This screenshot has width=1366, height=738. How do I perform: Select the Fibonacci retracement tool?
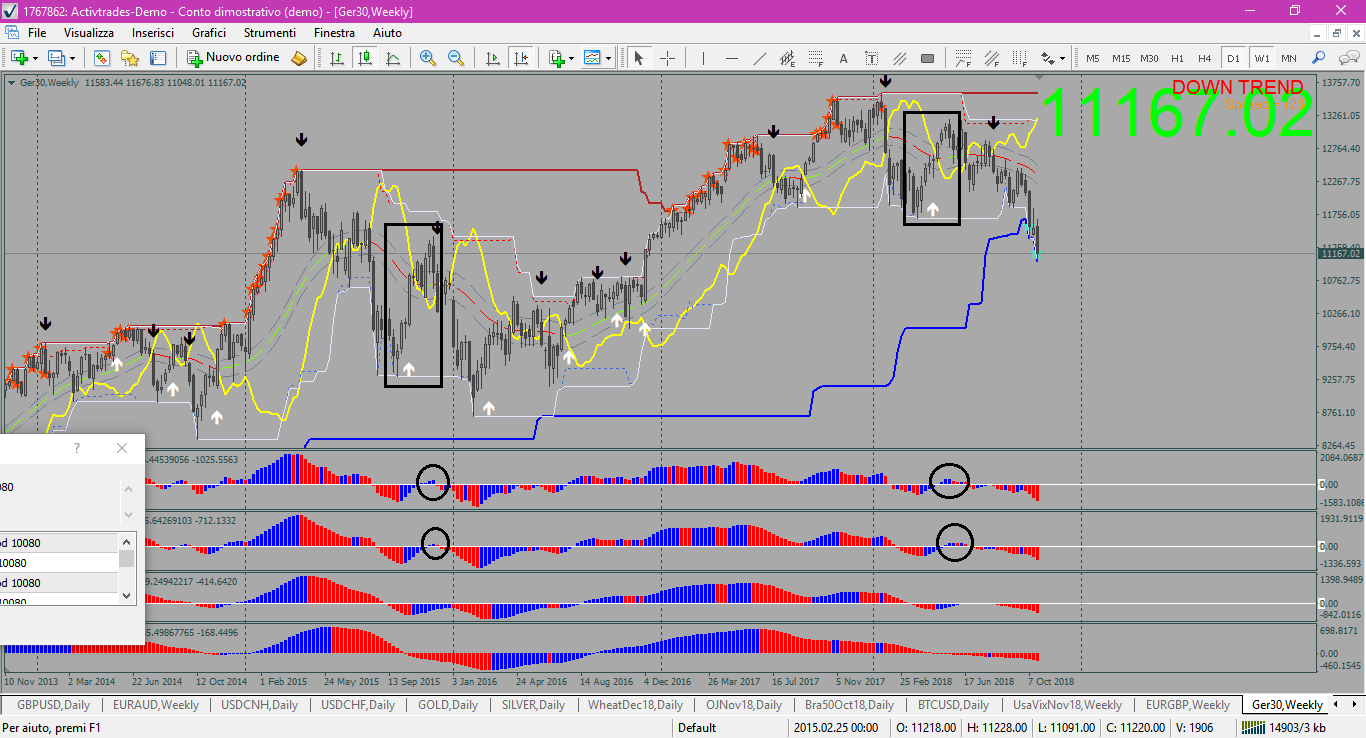coord(815,58)
